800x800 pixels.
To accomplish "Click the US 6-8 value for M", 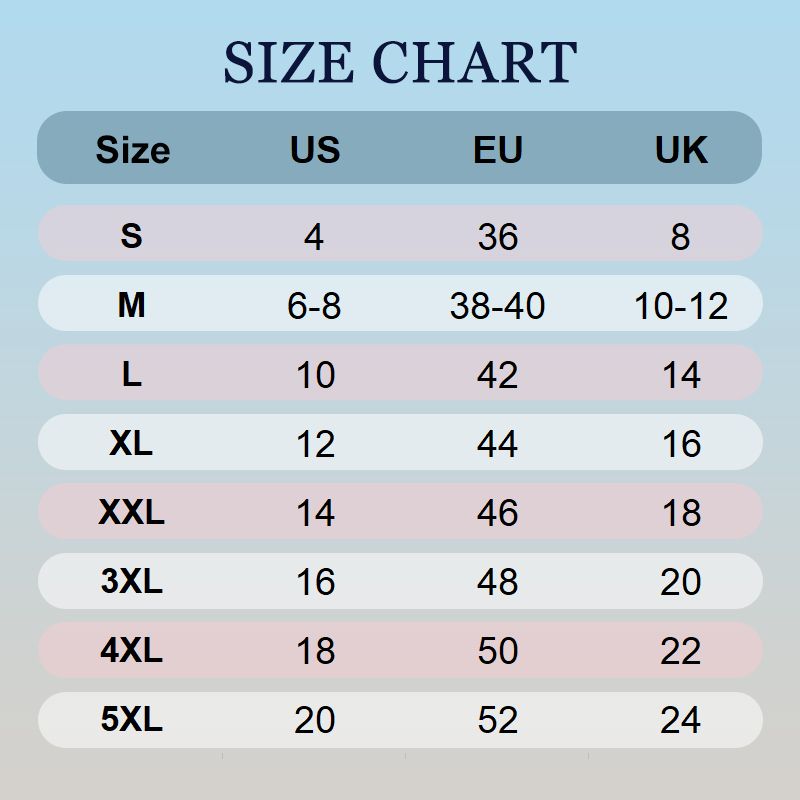I will tap(314, 306).
